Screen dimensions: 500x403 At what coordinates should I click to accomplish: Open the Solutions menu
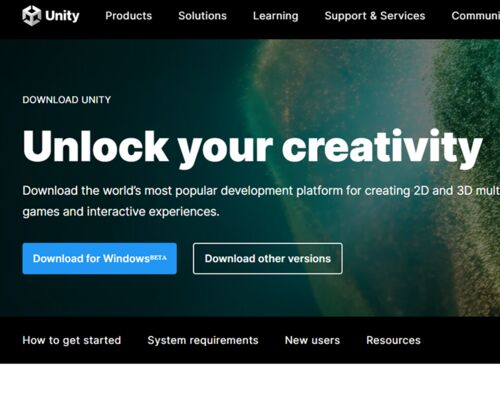pos(202,16)
